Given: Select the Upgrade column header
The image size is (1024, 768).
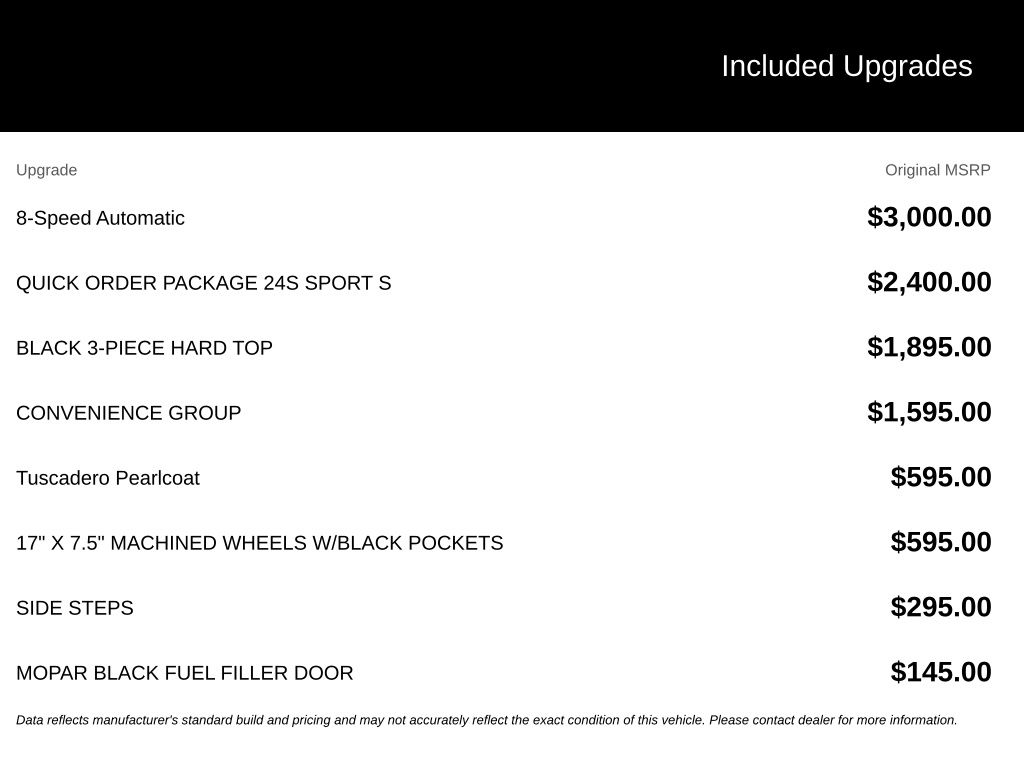Looking at the screenshot, I should pos(46,170).
